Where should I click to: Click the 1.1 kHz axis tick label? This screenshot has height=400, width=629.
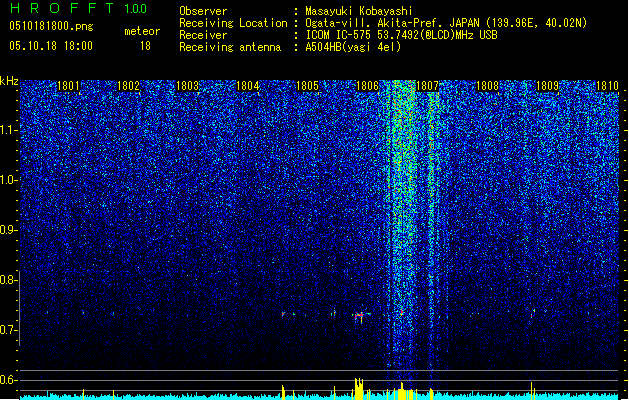click(x=8, y=130)
